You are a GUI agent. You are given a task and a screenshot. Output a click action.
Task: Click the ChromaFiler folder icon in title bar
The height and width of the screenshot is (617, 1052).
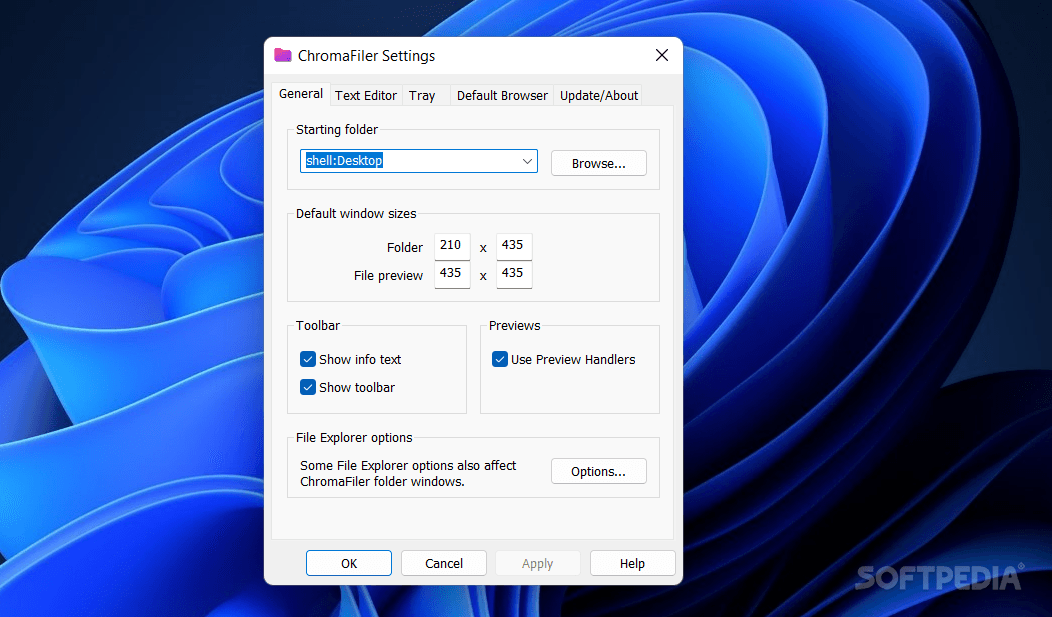282,55
